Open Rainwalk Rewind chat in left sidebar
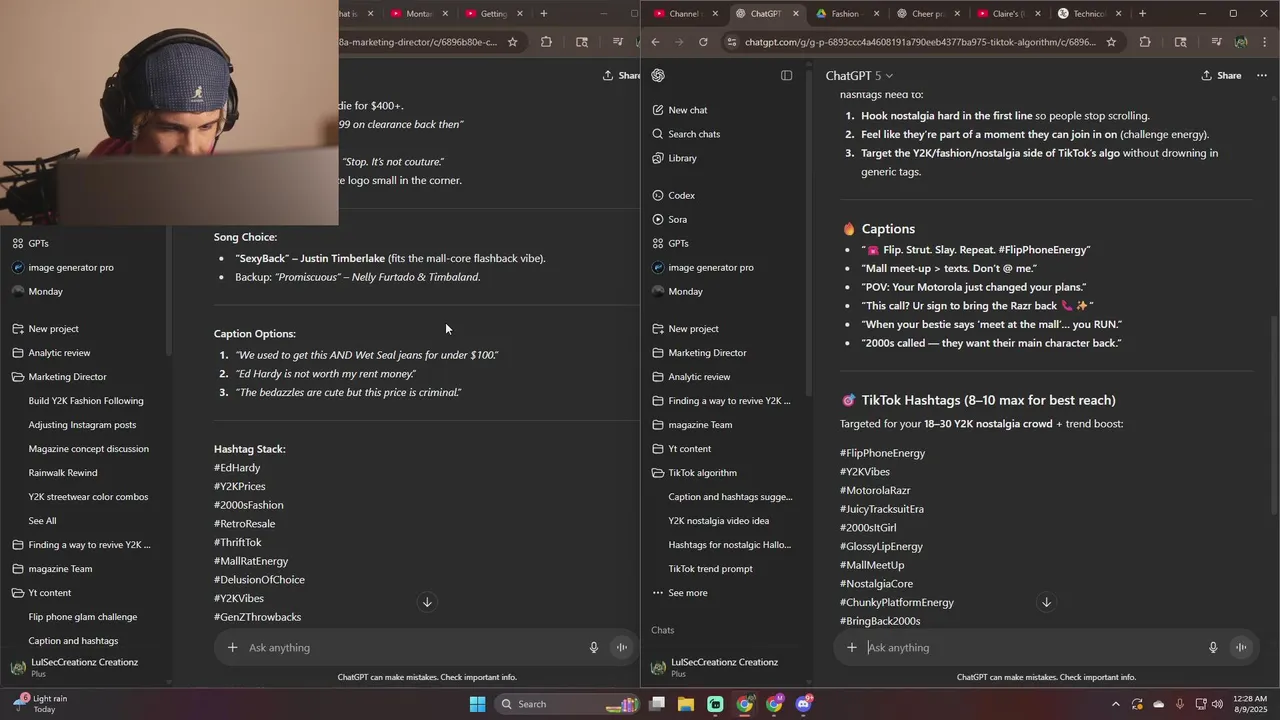1280x720 pixels. [x=63, y=473]
